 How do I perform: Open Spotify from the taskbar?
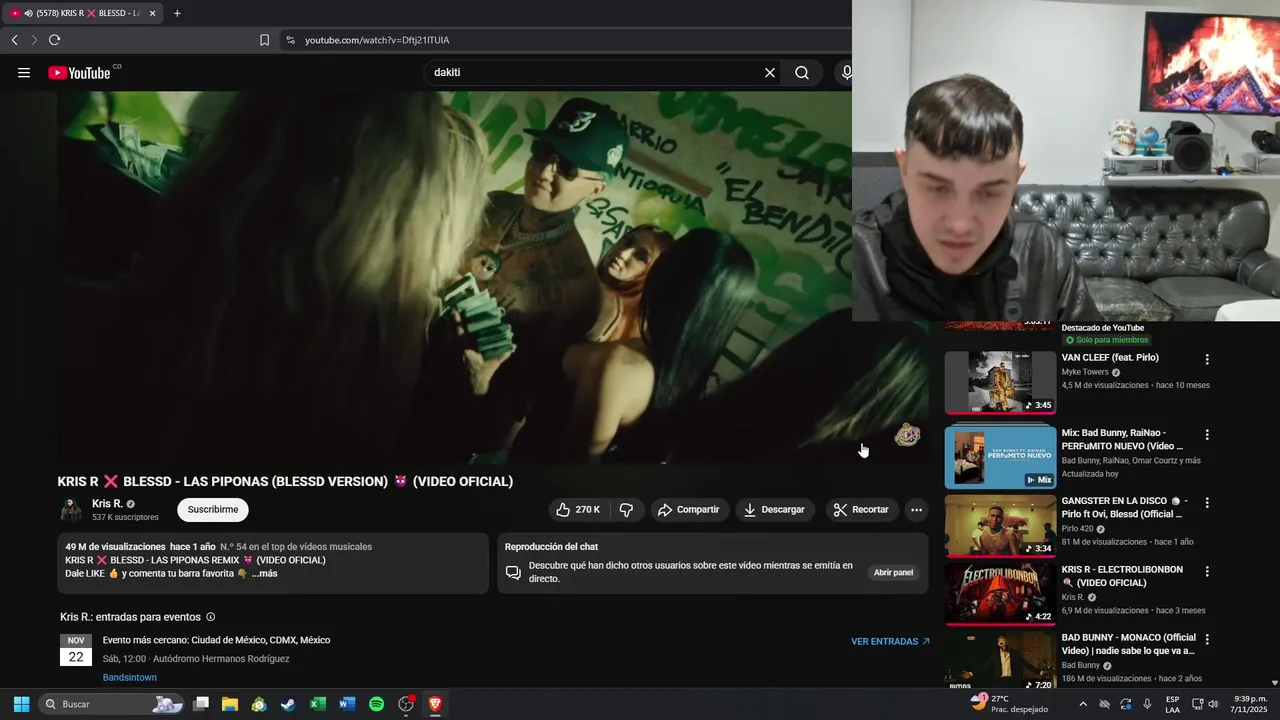point(376,704)
